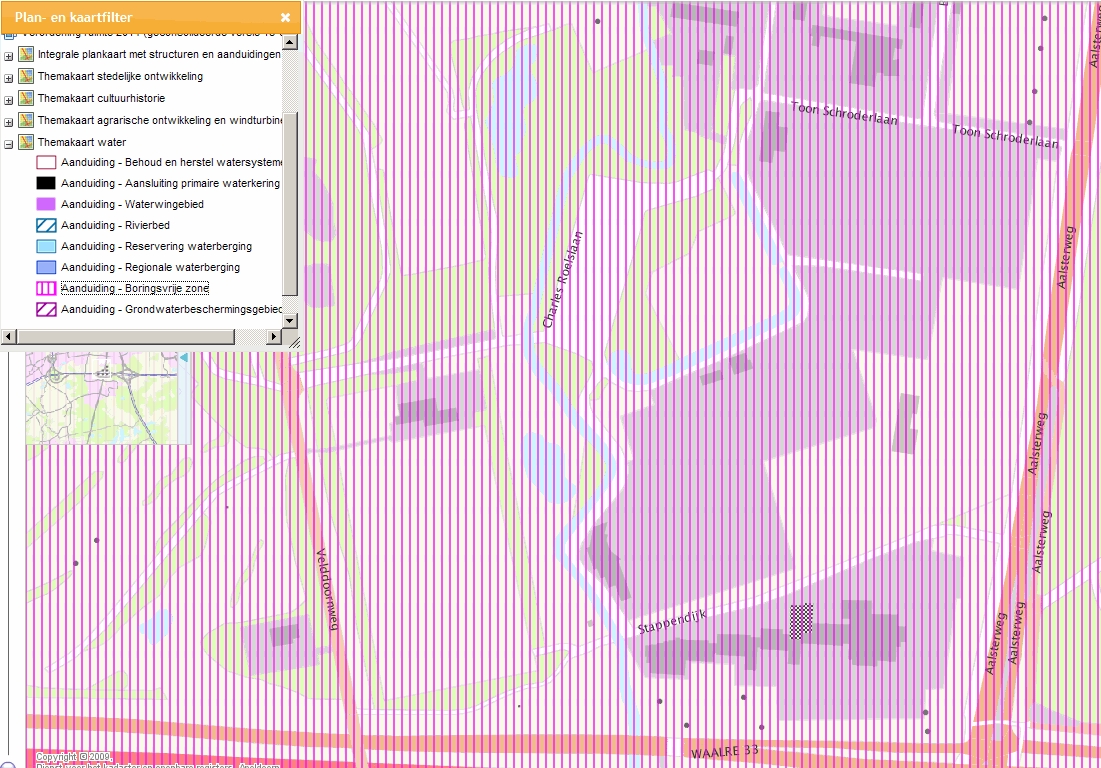Select Aanduiding - Rivierbed
Screen dimensions: 1101x768
click(x=115, y=225)
